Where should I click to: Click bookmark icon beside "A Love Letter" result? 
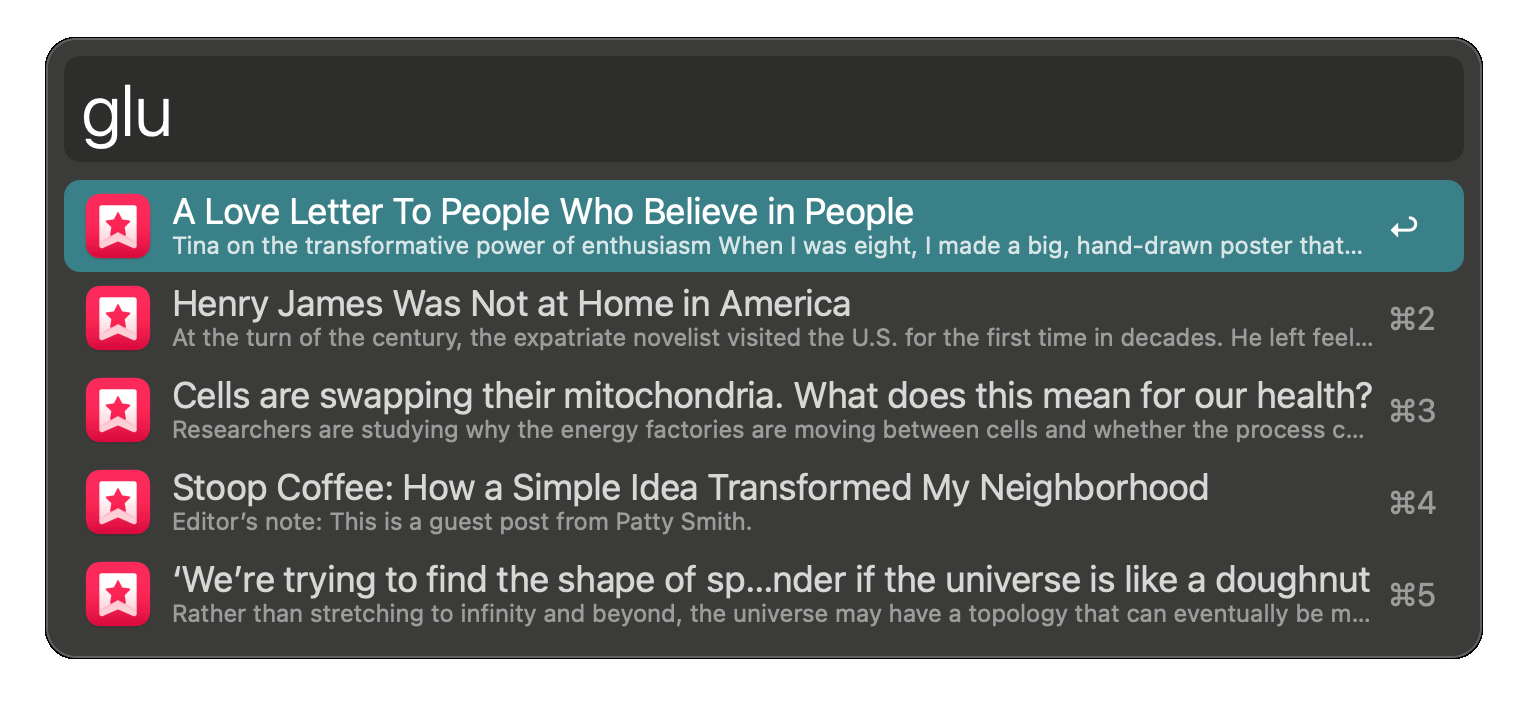pyautogui.click(x=118, y=226)
